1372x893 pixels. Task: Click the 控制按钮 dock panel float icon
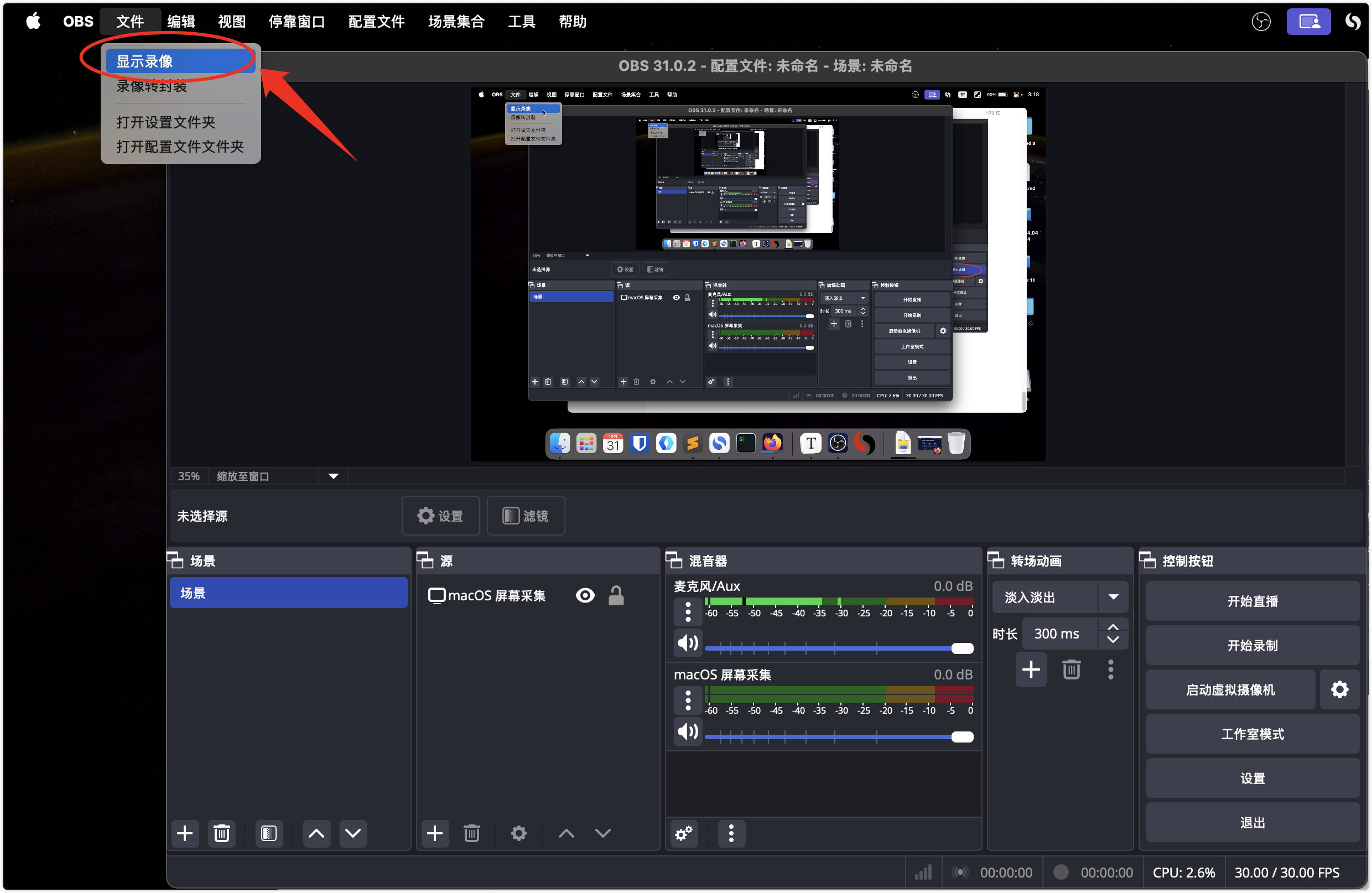click(1148, 560)
